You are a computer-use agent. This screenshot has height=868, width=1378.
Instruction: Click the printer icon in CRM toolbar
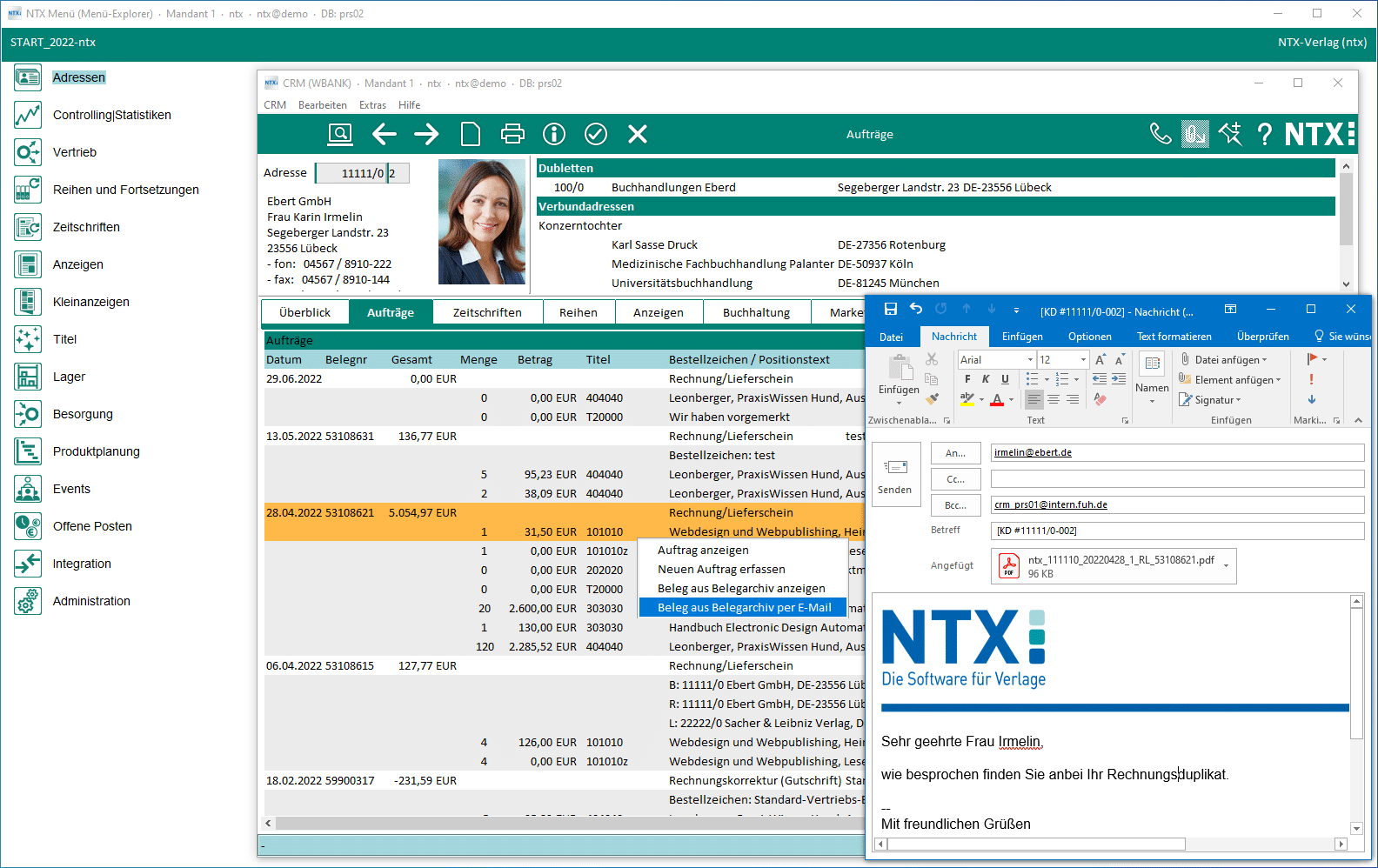click(513, 134)
